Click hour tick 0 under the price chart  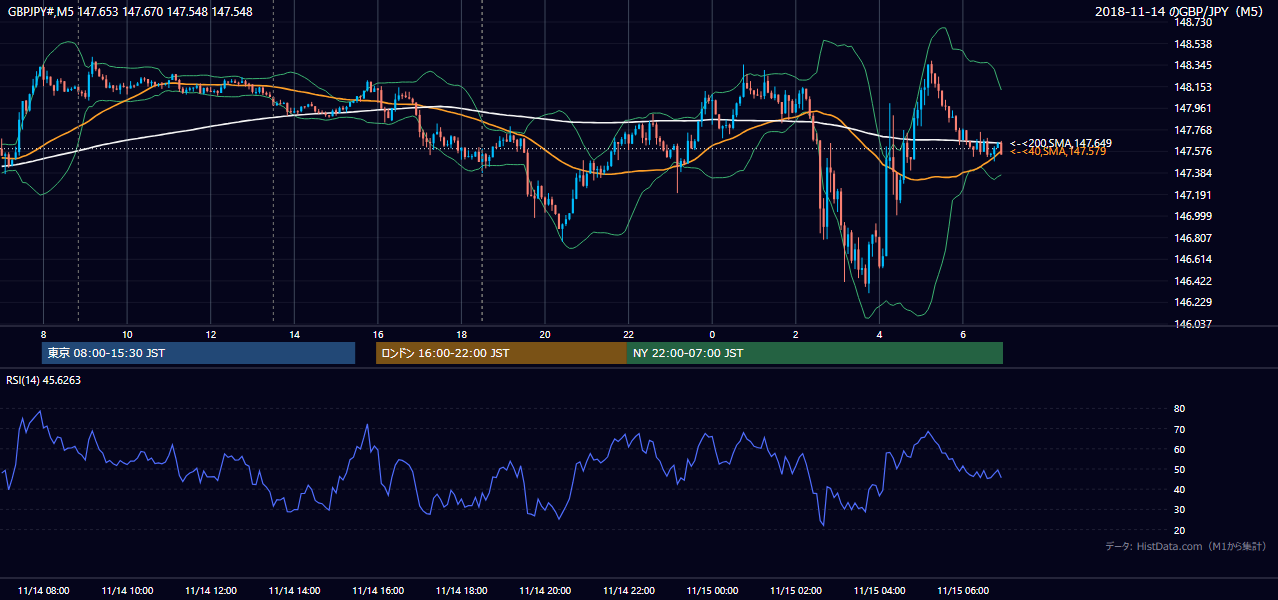click(712, 334)
